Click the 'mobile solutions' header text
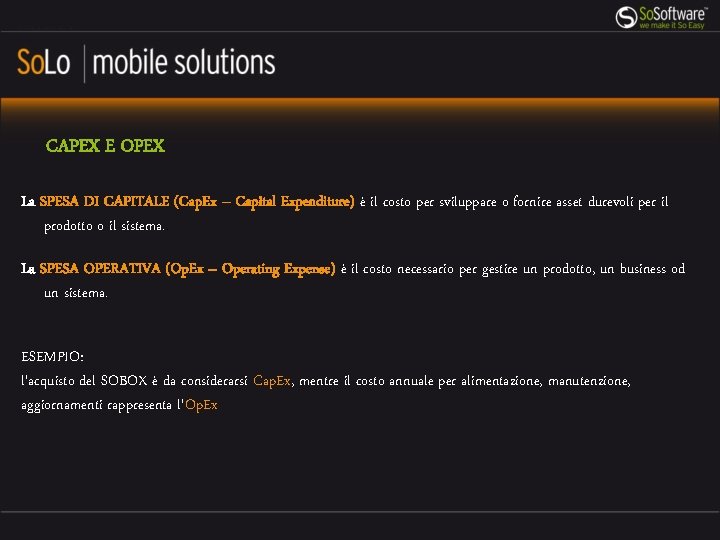This screenshot has width=720, height=540. point(185,63)
